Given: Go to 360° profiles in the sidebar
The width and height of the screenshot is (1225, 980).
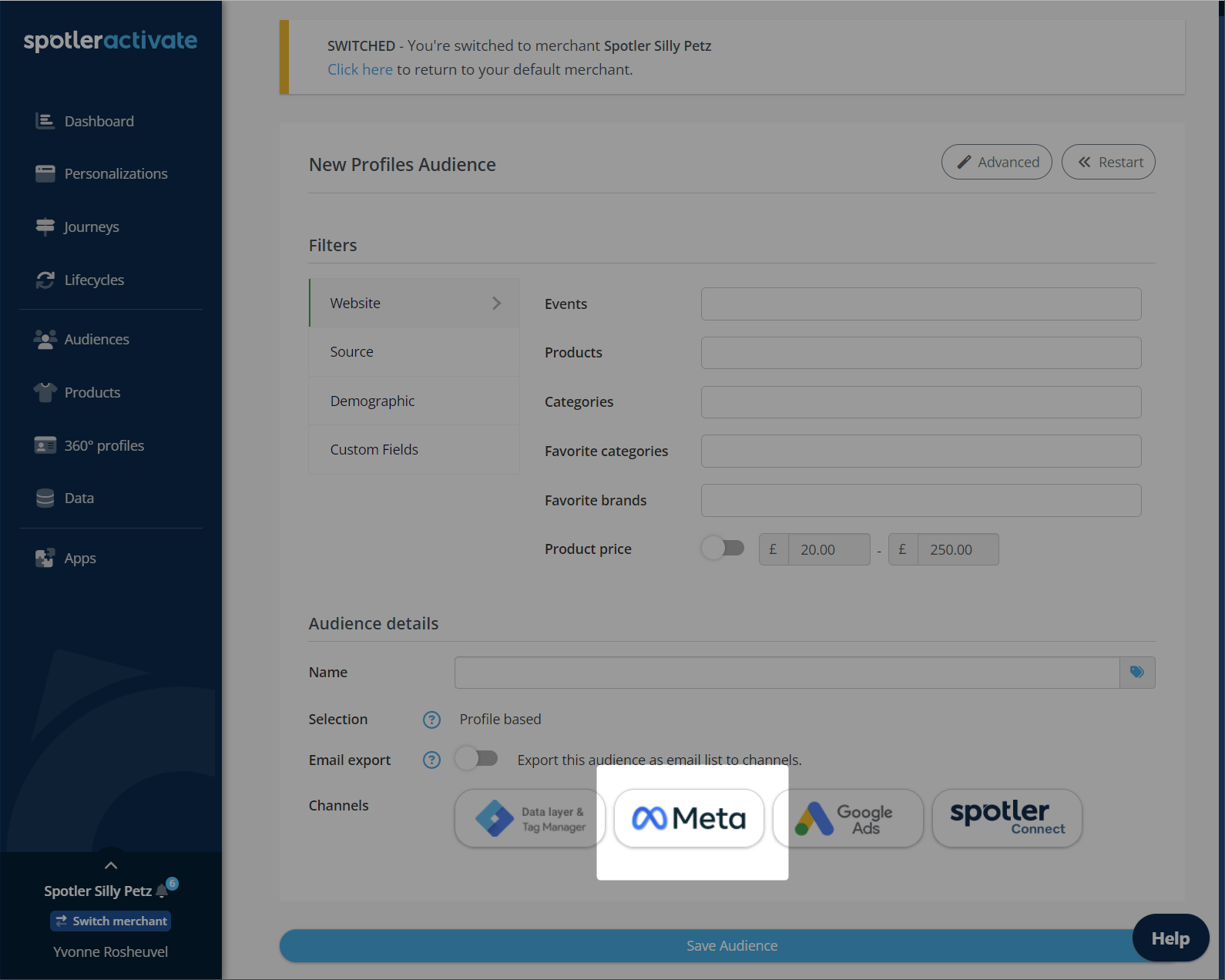Looking at the screenshot, I should [104, 445].
